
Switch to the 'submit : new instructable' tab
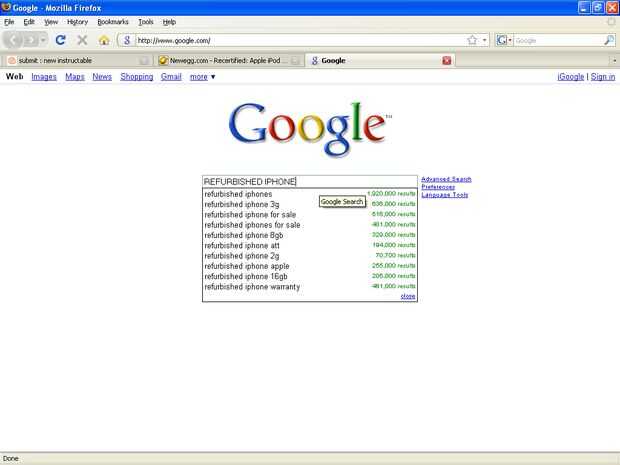78,60
